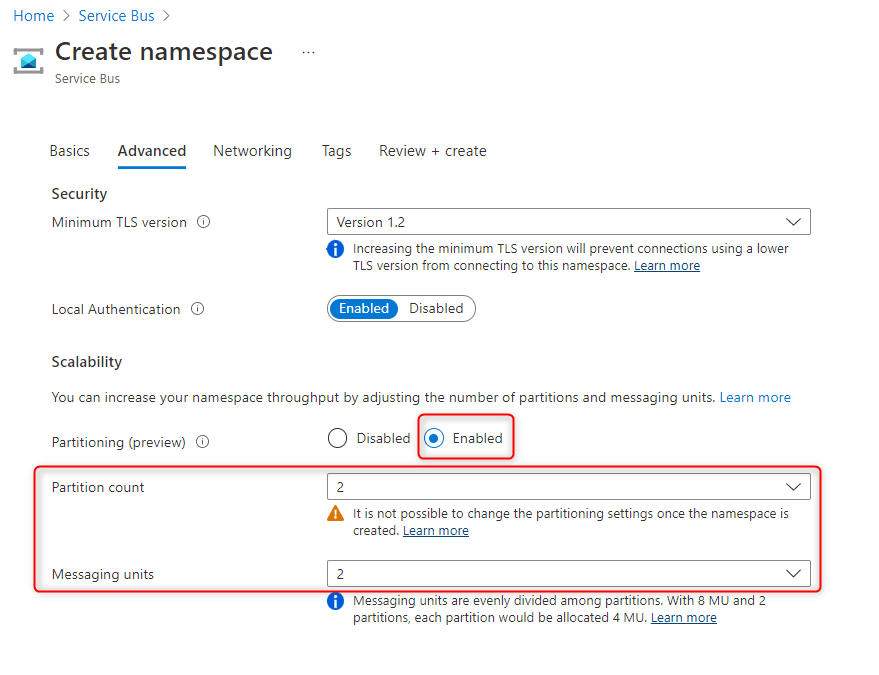The height and width of the screenshot is (675, 879).
Task: Open the Basics tab
Action: tap(69, 151)
